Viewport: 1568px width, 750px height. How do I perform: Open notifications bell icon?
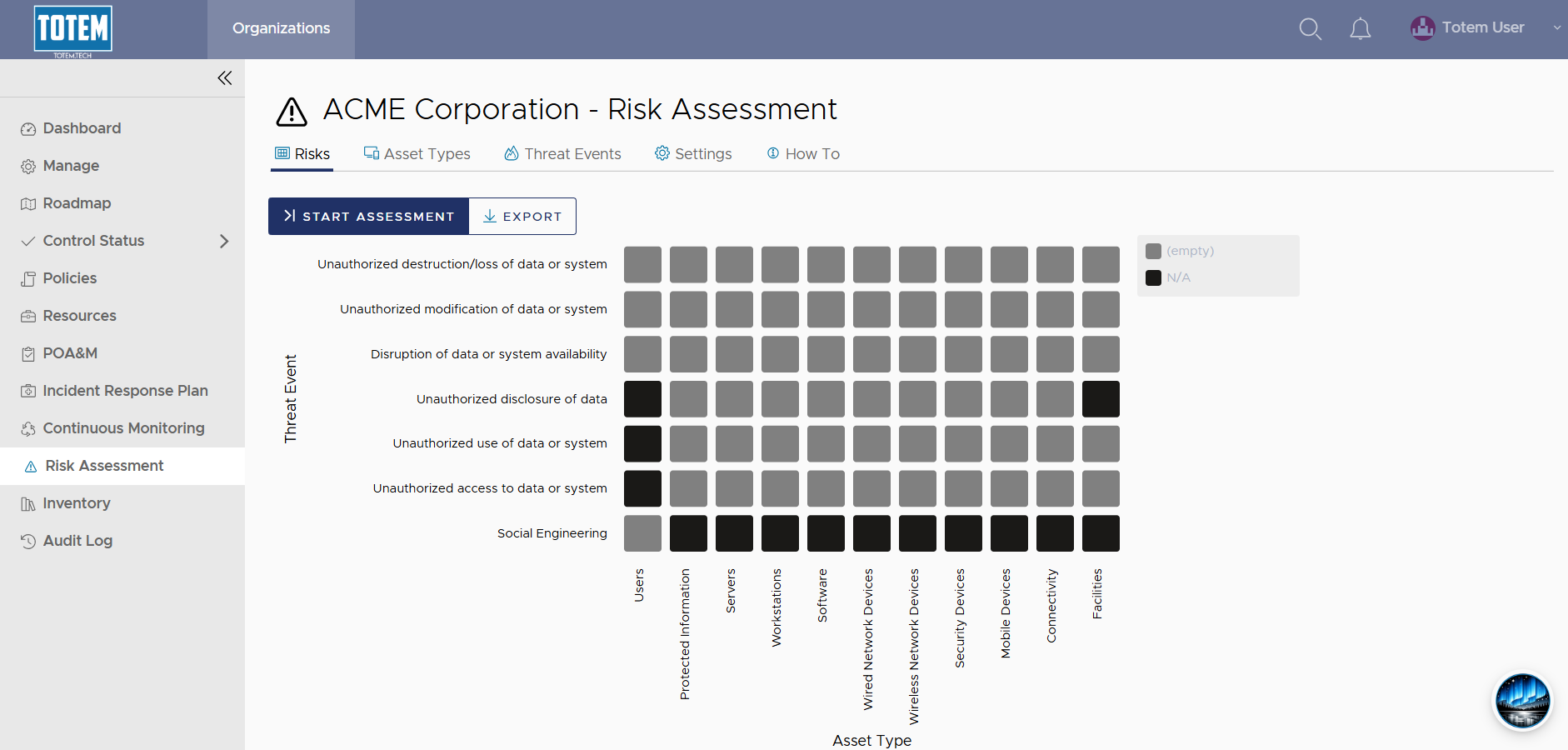pyautogui.click(x=1360, y=29)
